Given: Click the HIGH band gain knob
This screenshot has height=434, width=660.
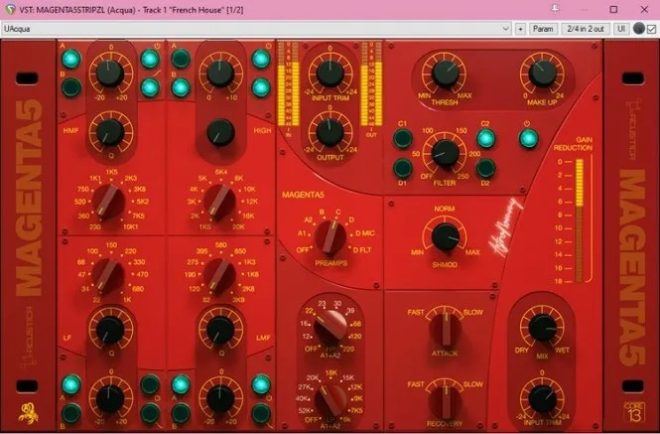Looking at the screenshot, I should (x=220, y=73).
